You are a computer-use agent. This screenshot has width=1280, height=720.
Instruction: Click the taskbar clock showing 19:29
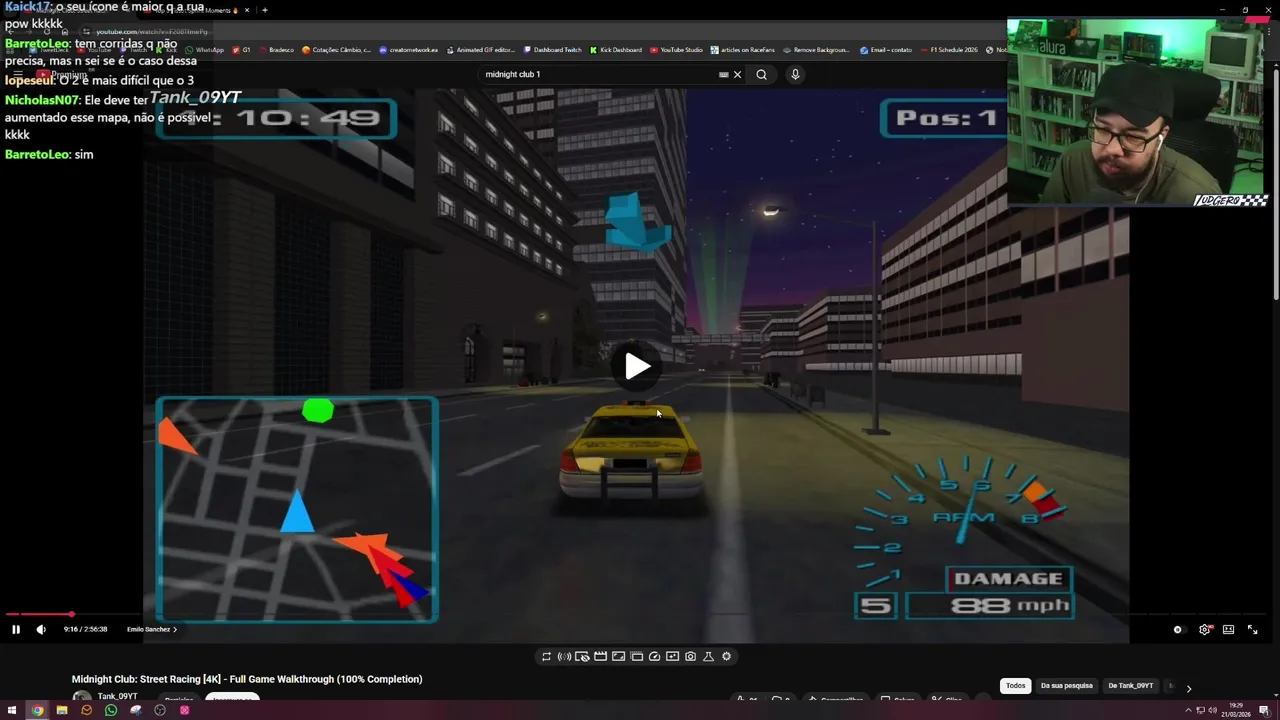(x=1236, y=710)
